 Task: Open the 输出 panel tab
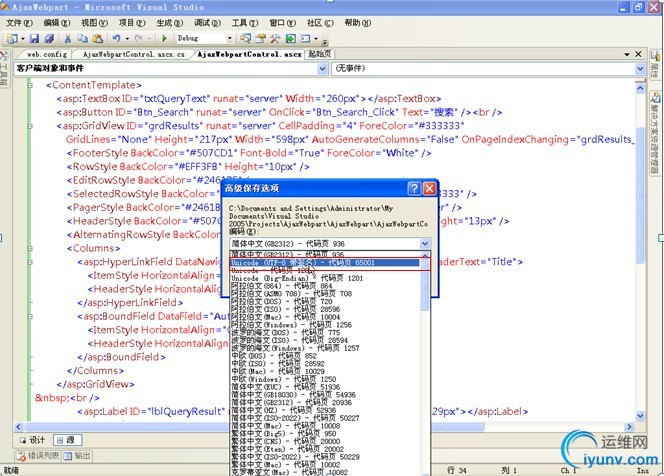[77, 456]
